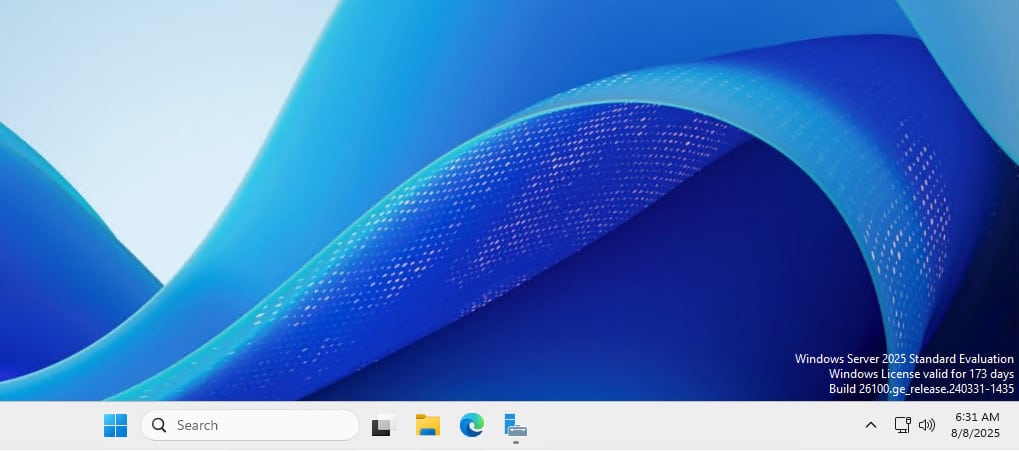Click the taskbar Search box
This screenshot has width=1019, height=451.
250,426
